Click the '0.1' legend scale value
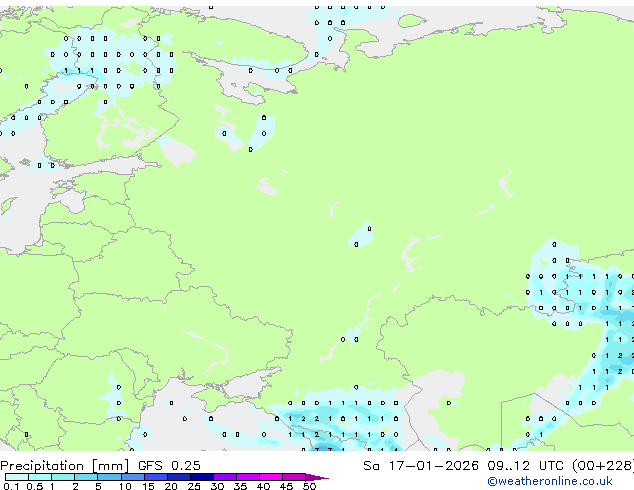The width and height of the screenshot is (634, 490). [11, 486]
